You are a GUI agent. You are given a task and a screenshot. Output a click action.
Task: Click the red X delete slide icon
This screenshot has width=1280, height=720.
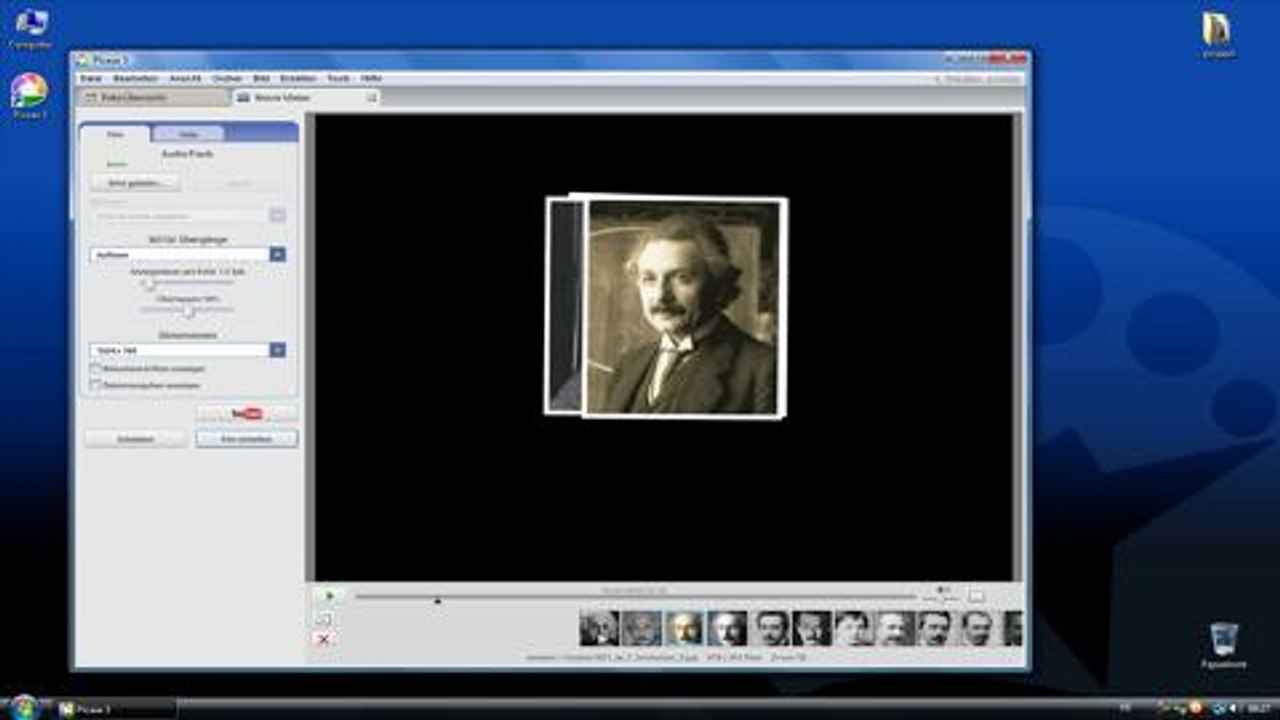coord(324,638)
